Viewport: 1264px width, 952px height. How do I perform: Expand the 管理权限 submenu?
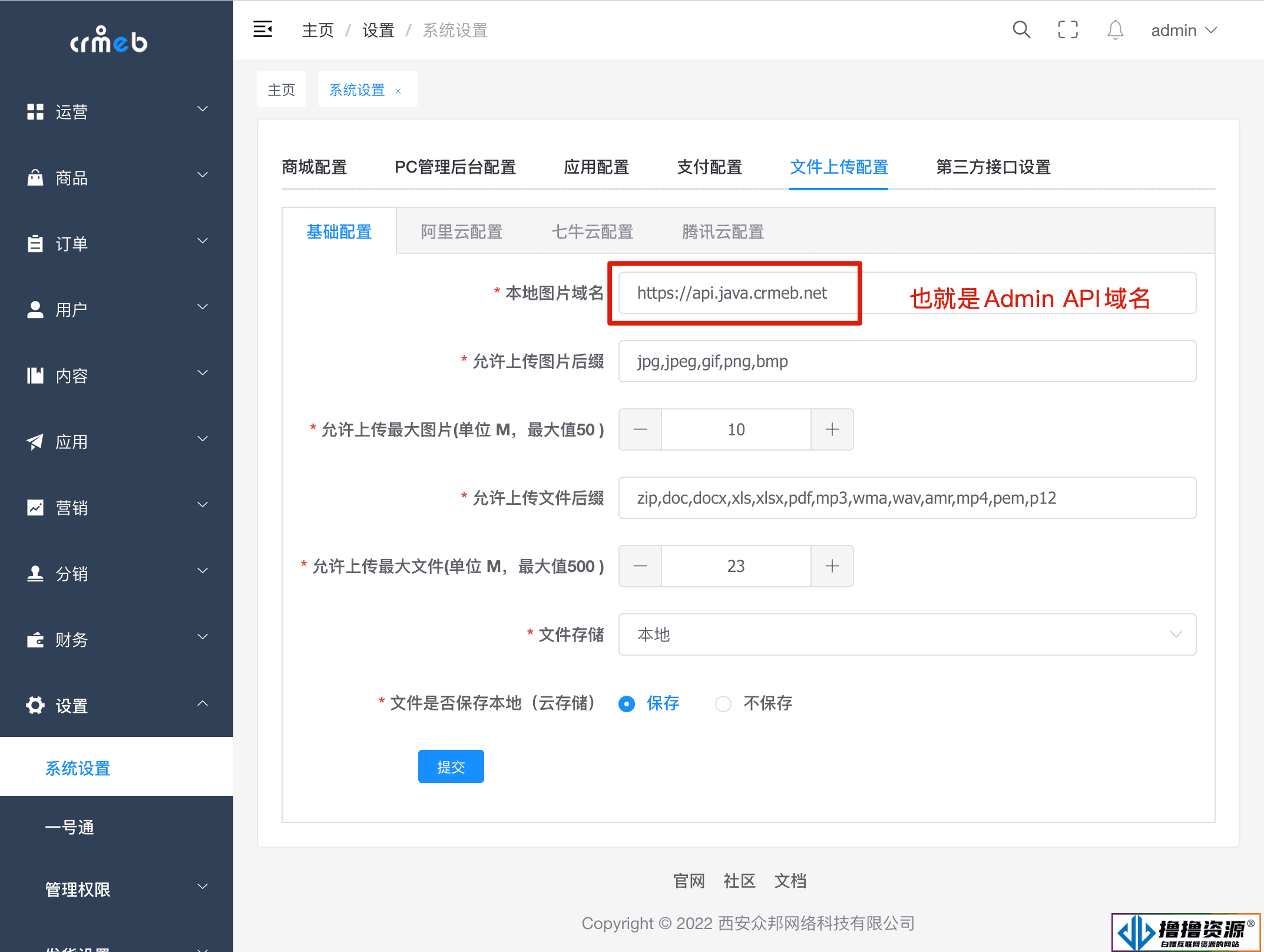coord(117,889)
